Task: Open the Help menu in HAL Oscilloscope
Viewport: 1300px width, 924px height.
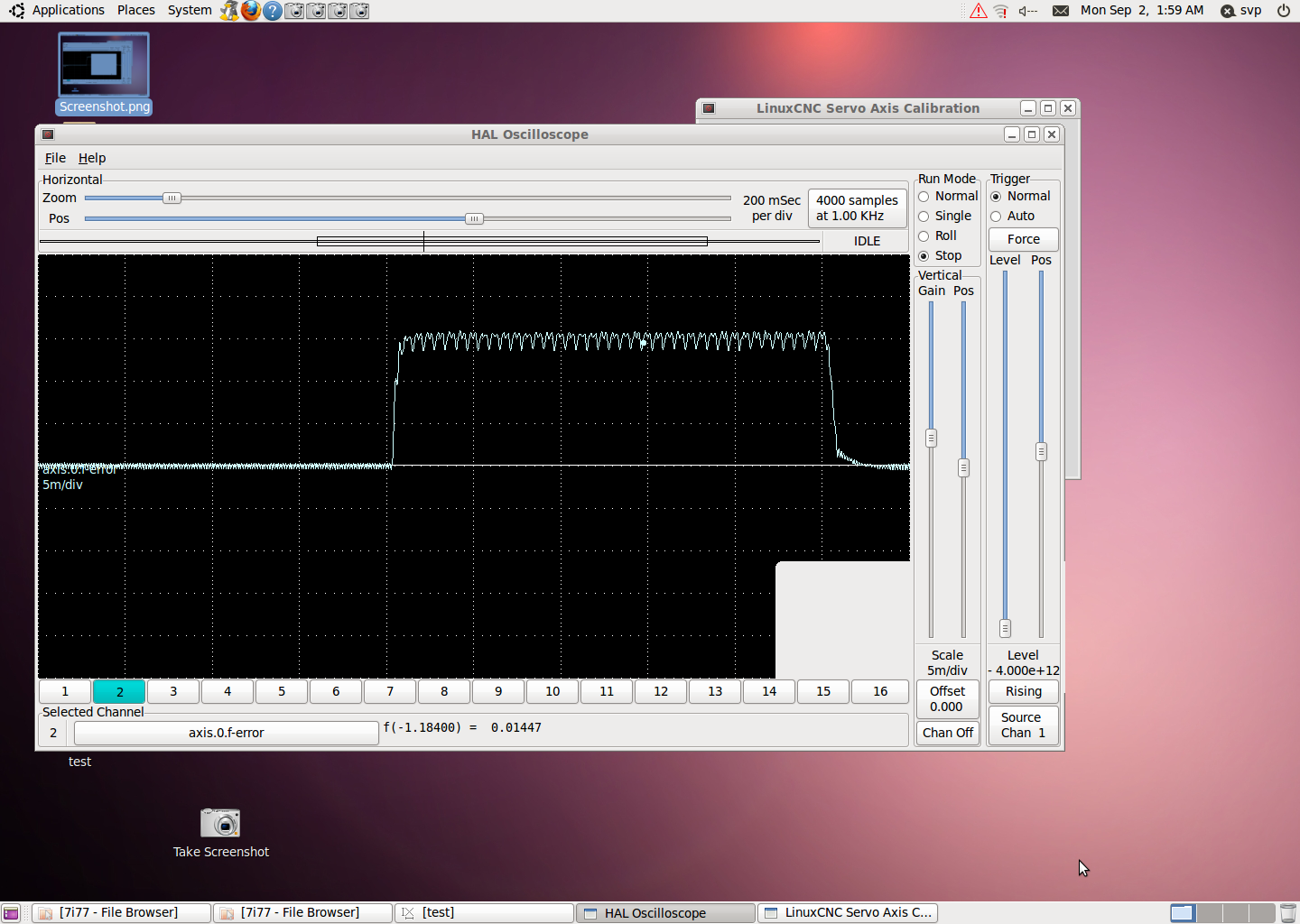Action: pyautogui.click(x=92, y=158)
